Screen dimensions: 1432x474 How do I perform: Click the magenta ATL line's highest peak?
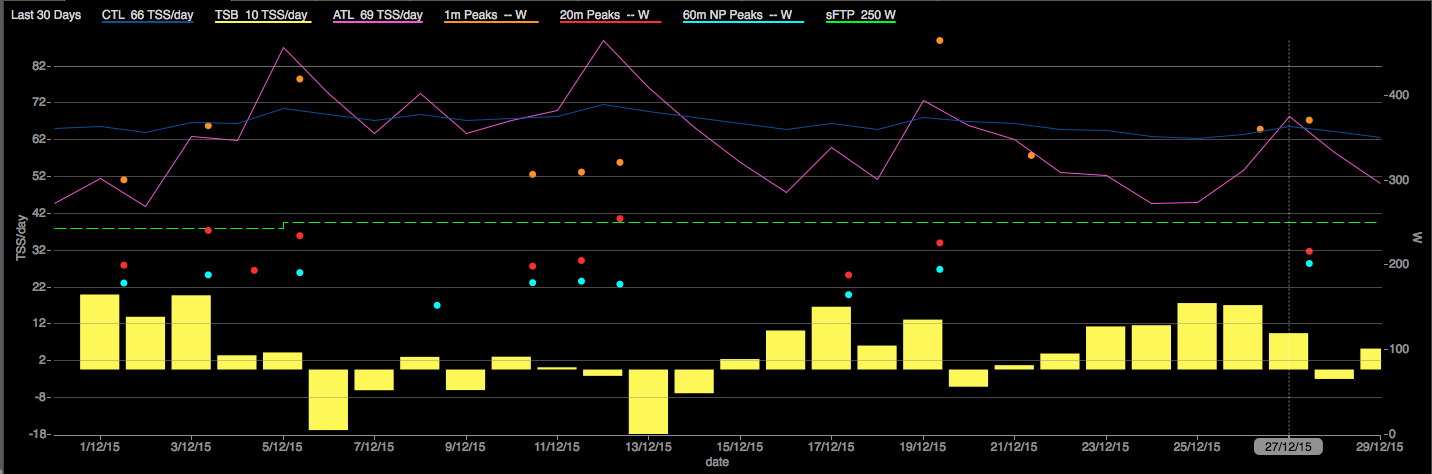pos(604,41)
